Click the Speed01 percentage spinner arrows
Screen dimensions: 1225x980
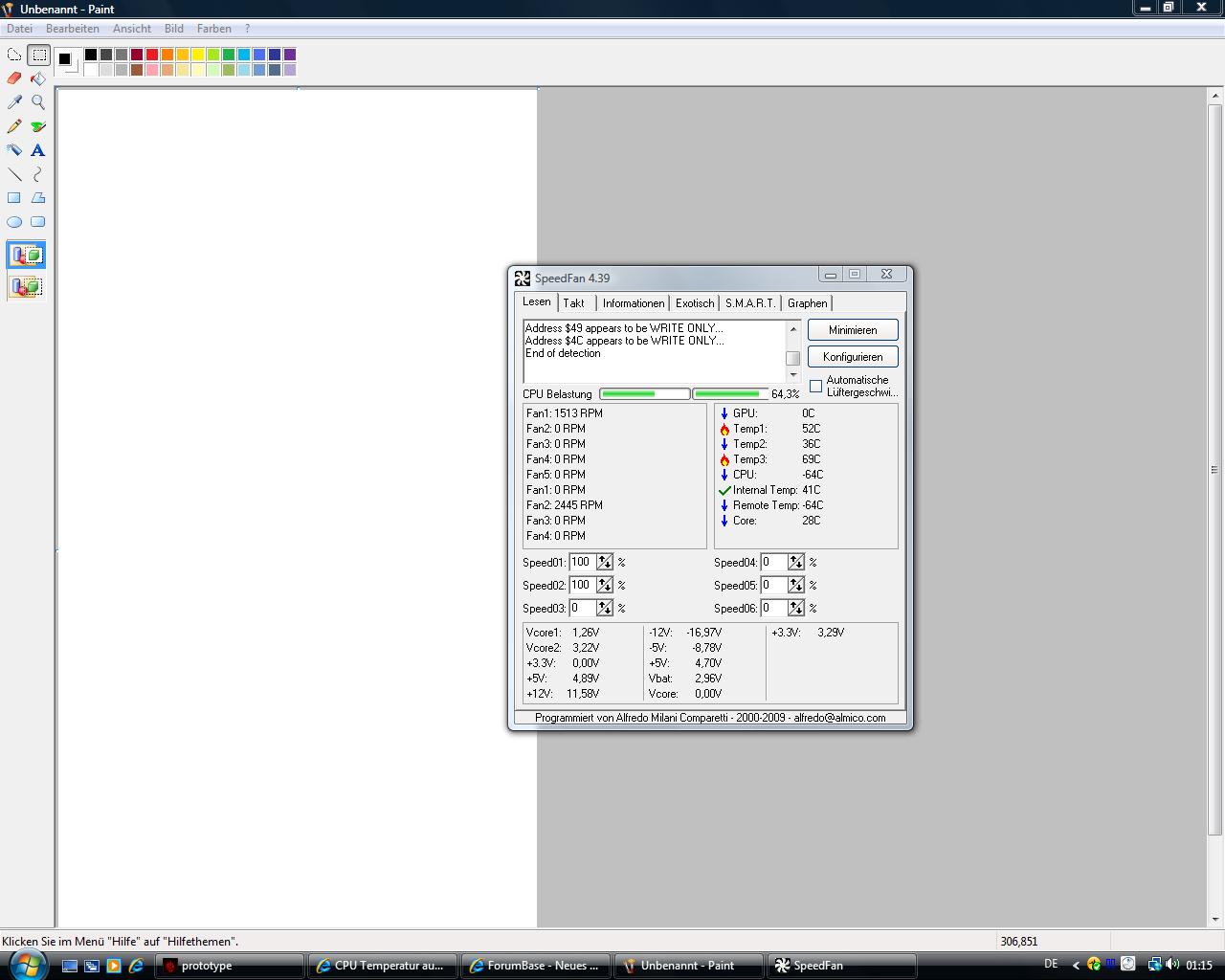(605, 563)
